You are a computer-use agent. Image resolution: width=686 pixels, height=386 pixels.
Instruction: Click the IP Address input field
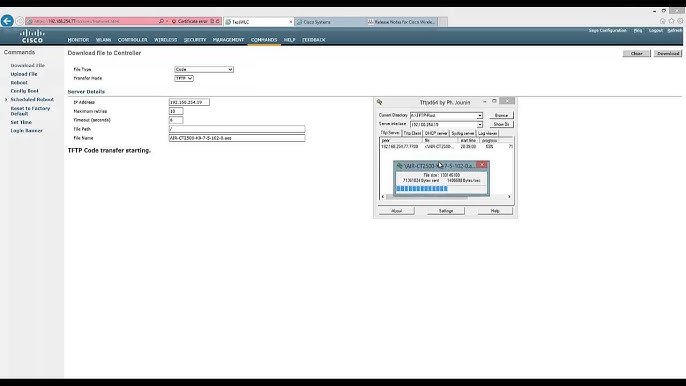click(189, 102)
